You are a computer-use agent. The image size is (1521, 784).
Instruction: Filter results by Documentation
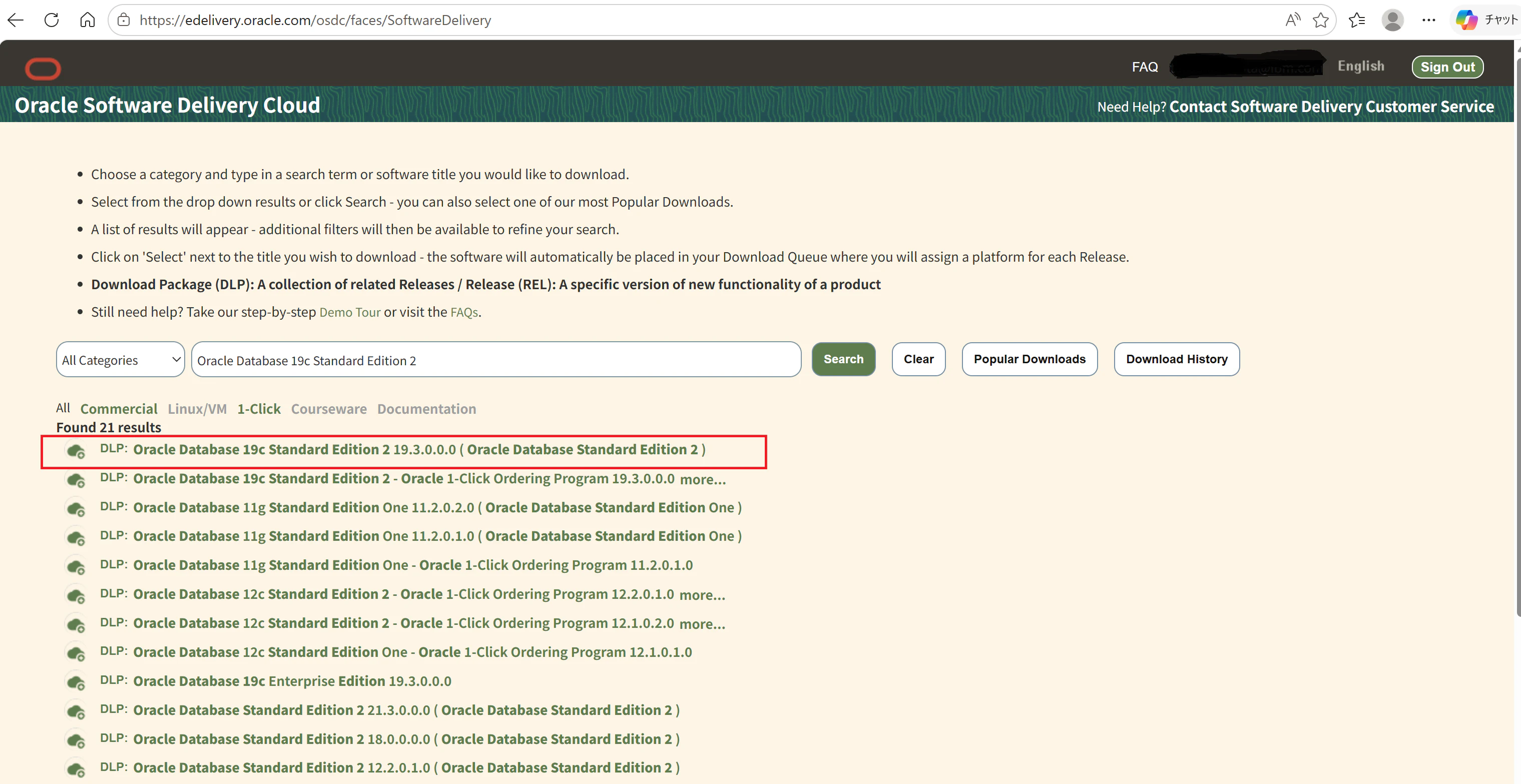(x=426, y=409)
